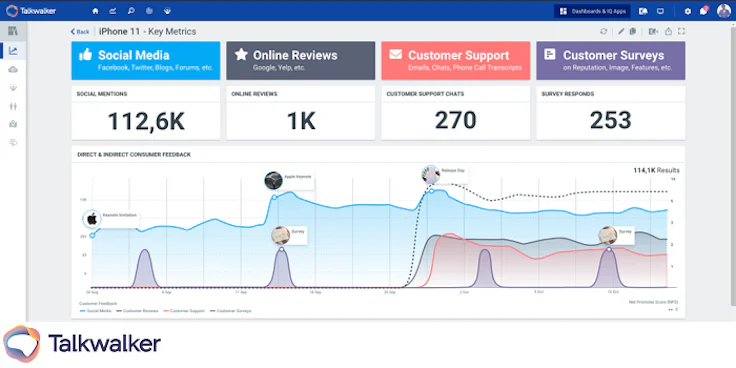
Task: Open the Home icon in the top bar
Action: (96, 11)
